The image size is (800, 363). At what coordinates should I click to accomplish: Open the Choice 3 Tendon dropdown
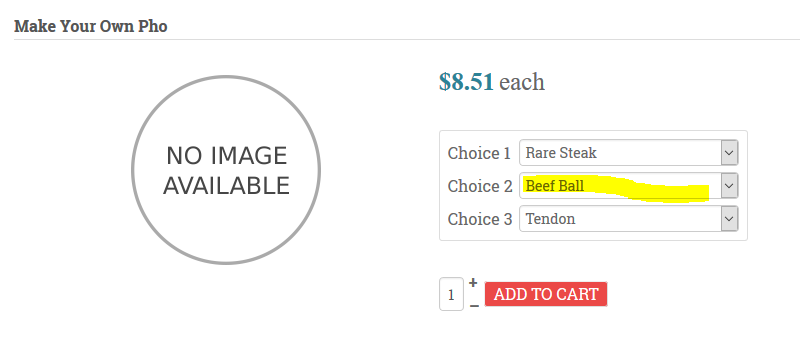point(629,219)
